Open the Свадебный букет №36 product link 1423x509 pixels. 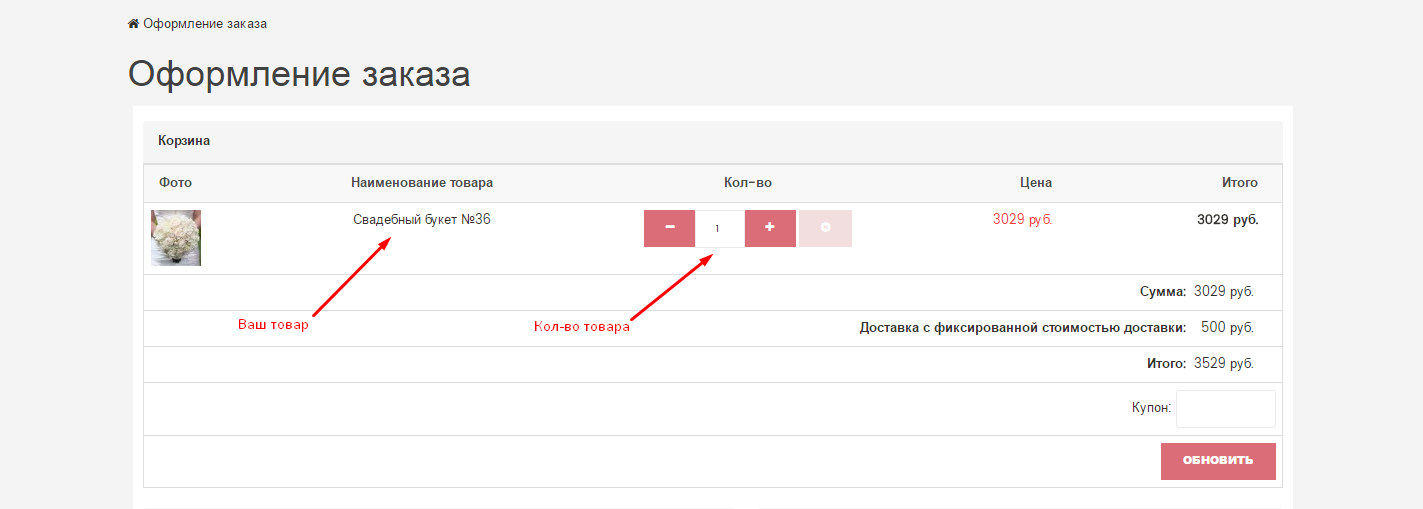[x=421, y=220]
